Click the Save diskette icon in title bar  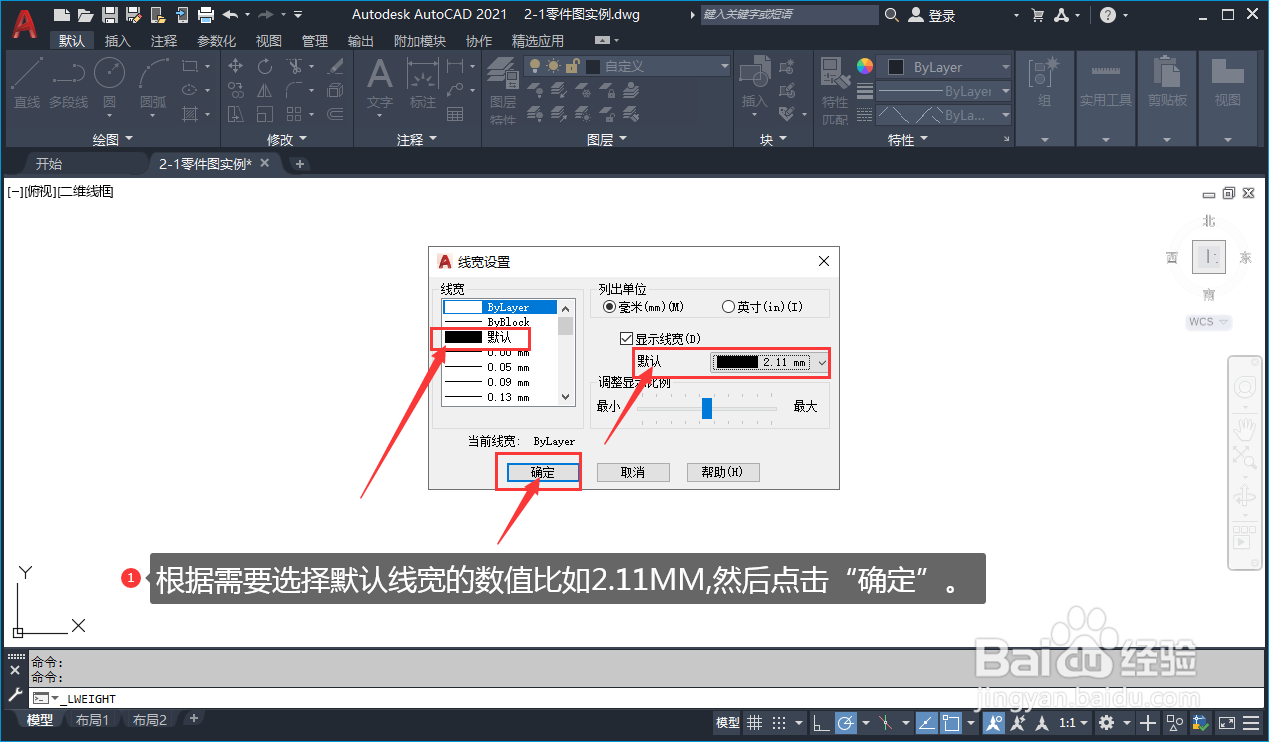[x=110, y=14]
